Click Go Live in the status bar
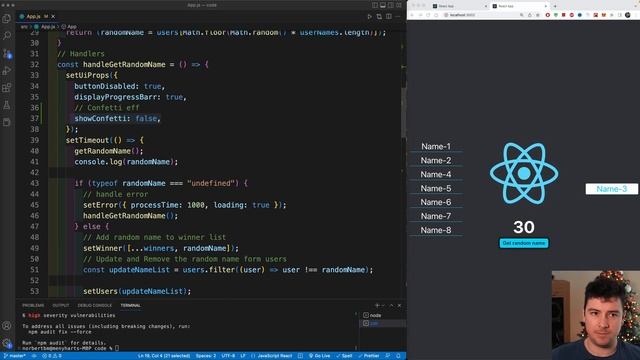 pos(320,356)
